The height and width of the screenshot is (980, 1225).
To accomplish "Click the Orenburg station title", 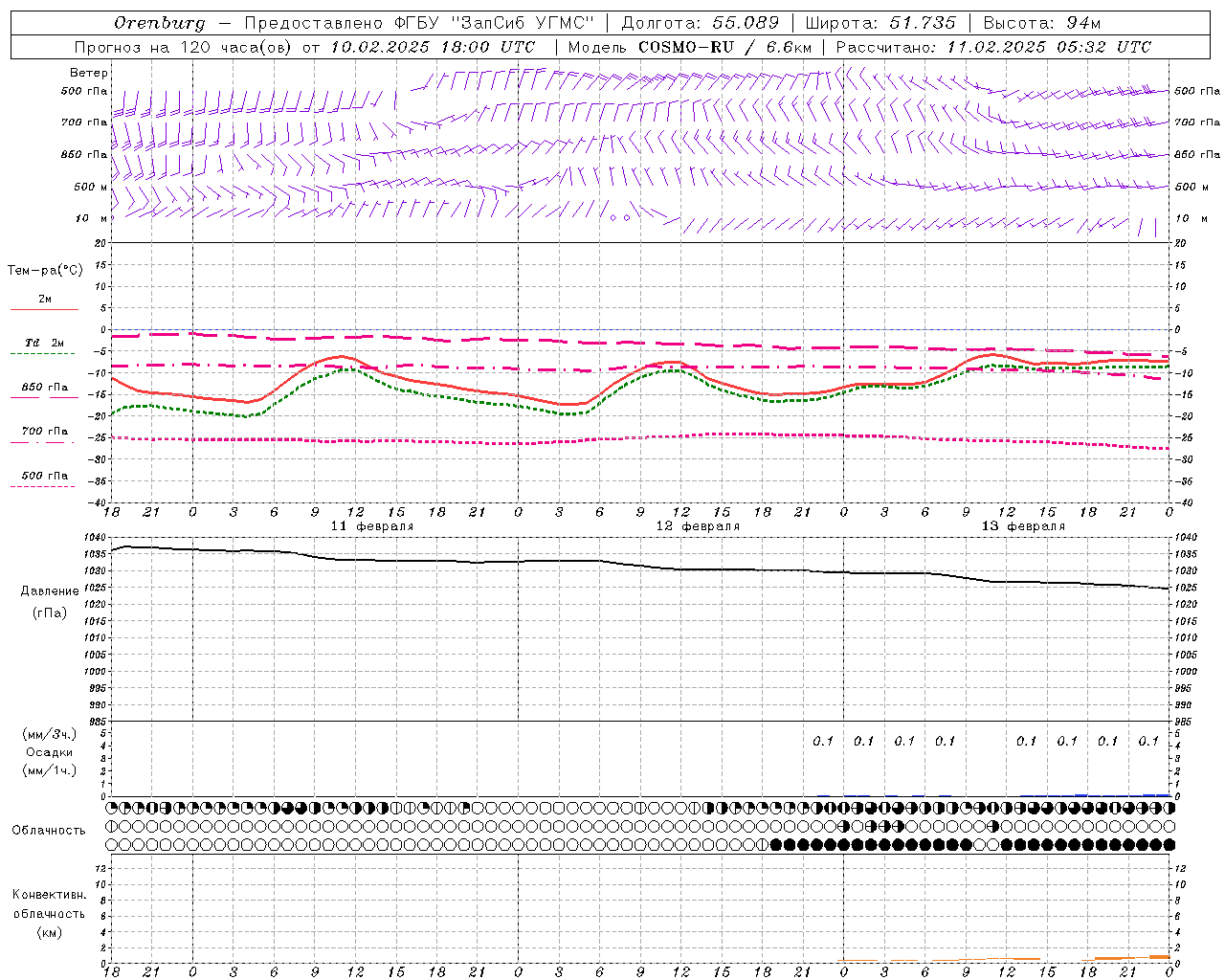I will click(x=160, y=23).
